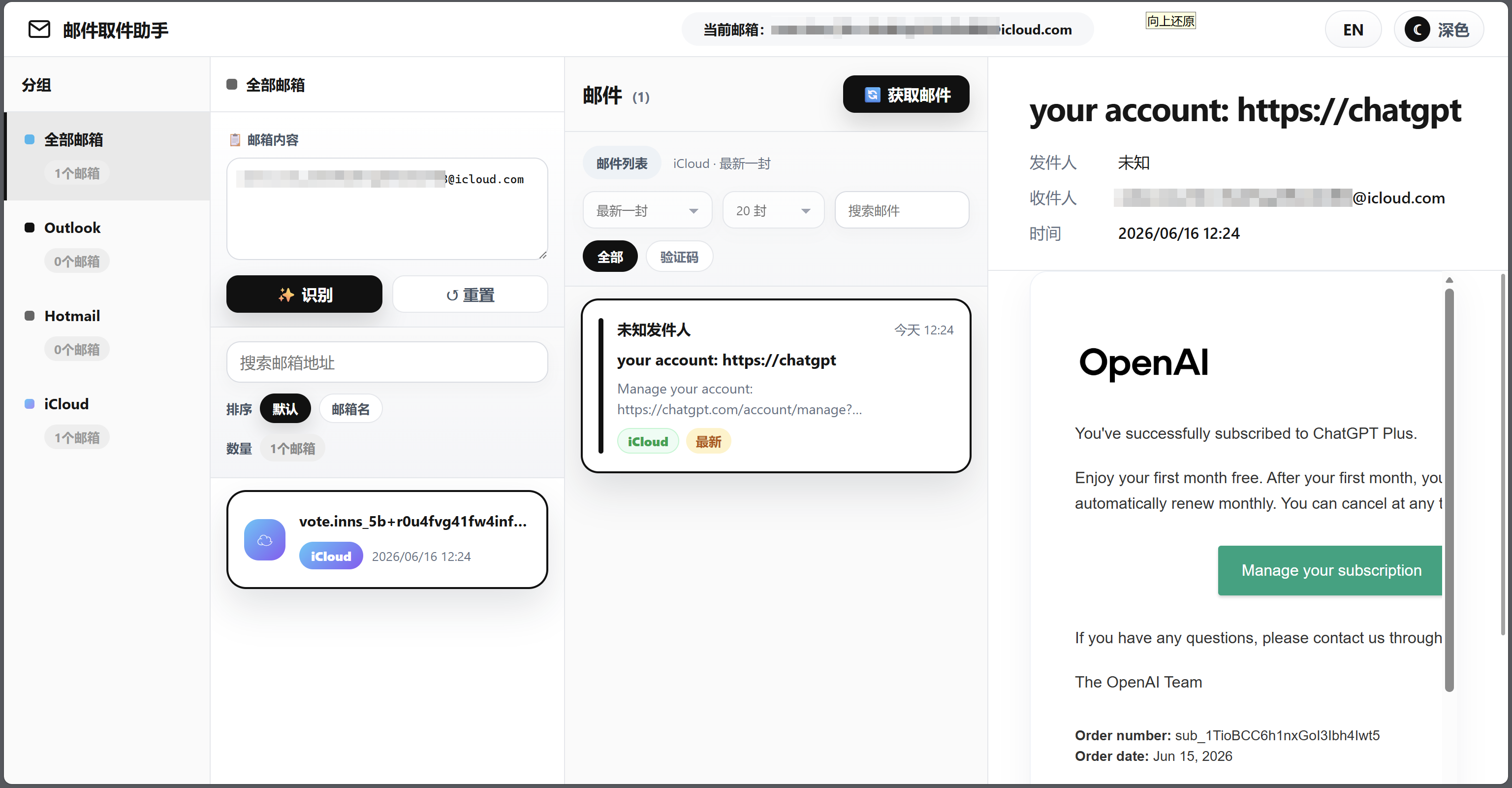Click the black dot next to Outlook
Screen dimensions: 1512x788
[x=30, y=228]
